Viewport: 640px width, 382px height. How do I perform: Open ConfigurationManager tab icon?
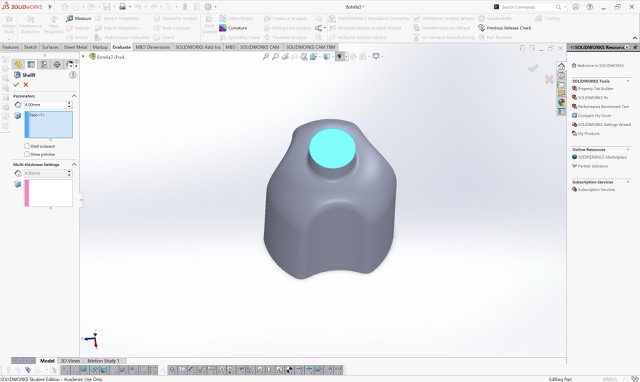click(44, 64)
